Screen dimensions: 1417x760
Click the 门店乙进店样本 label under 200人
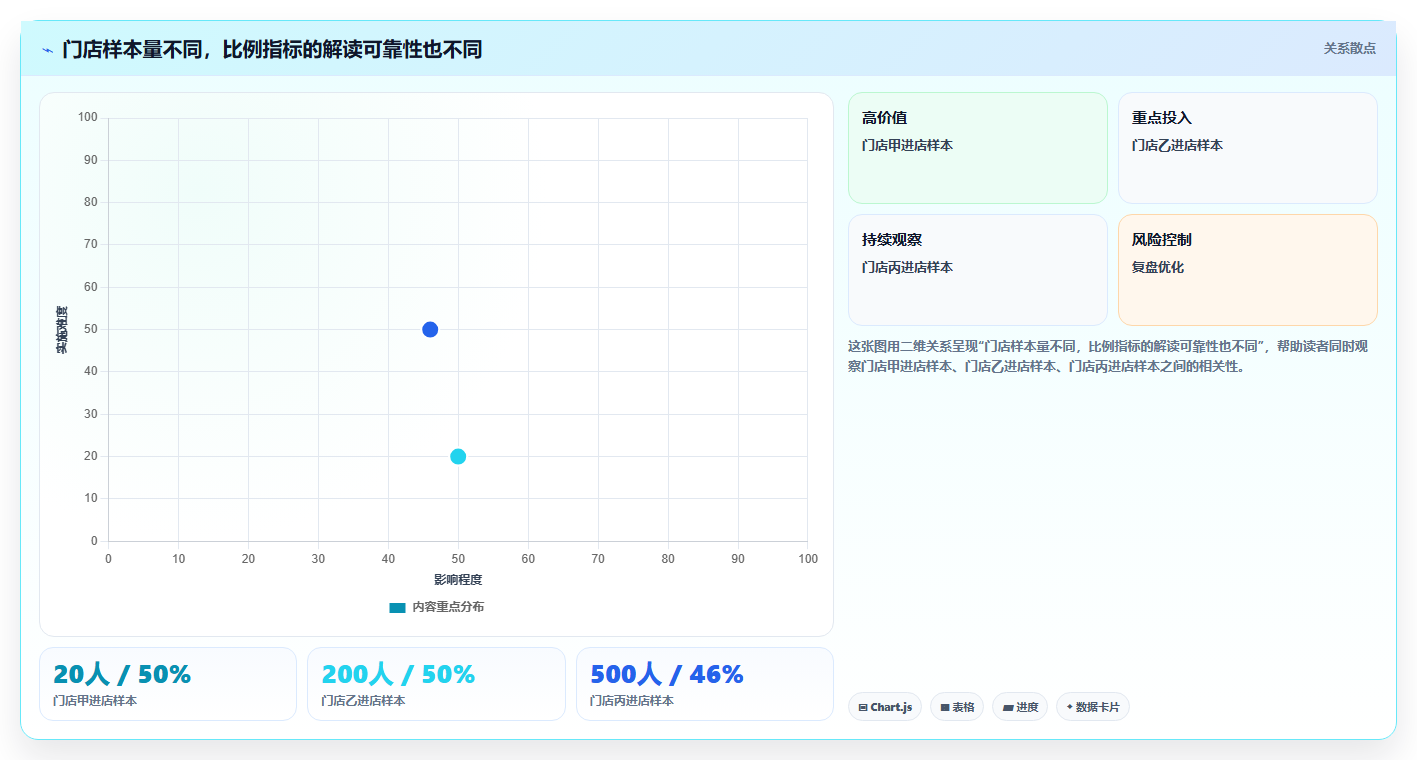[x=363, y=701]
